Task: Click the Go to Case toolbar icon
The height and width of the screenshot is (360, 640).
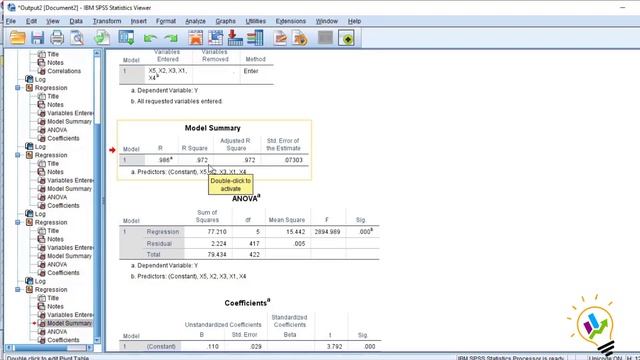Action: [216, 38]
